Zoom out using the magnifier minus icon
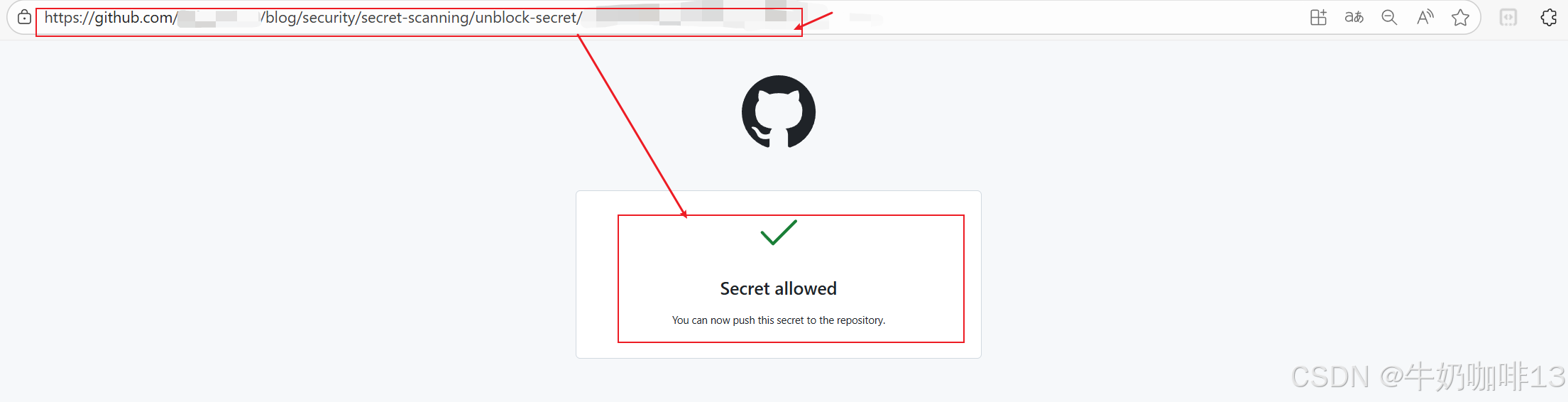 (x=1389, y=18)
